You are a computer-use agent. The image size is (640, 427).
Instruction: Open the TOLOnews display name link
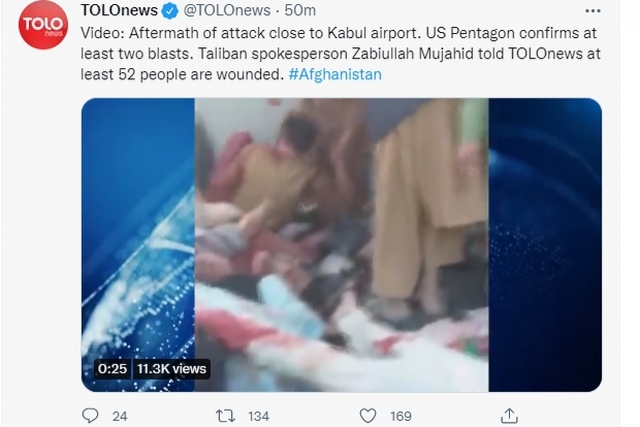tap(119, 10)
